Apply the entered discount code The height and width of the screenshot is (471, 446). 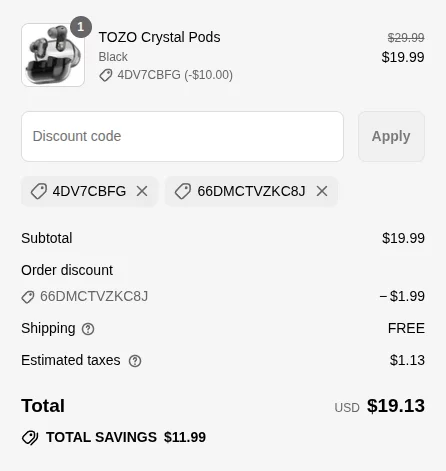click(x=391, y=136)
